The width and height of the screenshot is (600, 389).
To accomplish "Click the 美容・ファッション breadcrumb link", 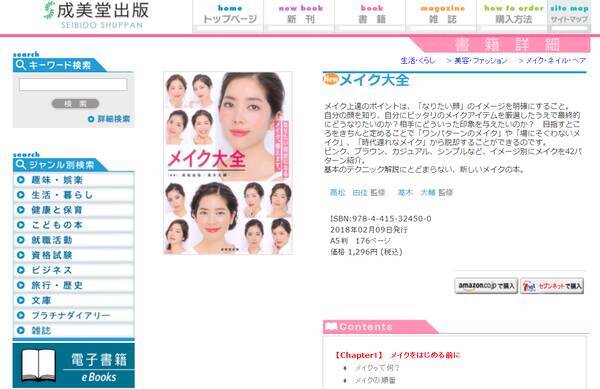I will click(481, 60).
